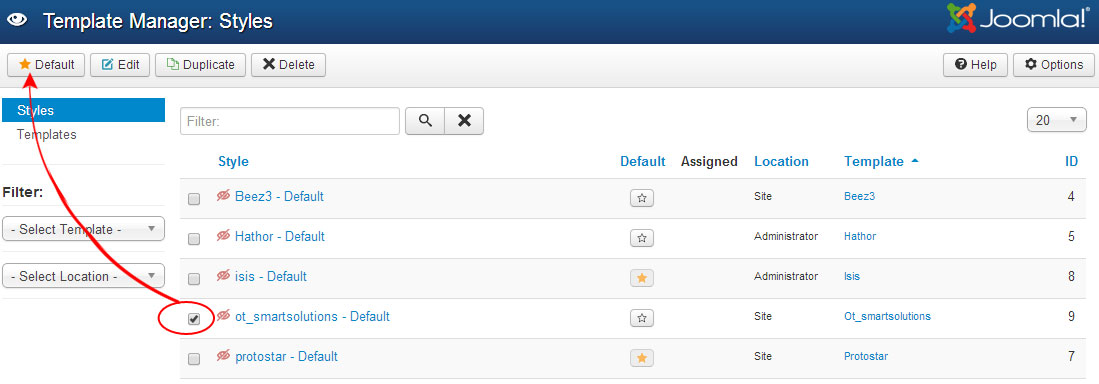Click the preview-disabled eye icon for ot_smartsolutions
Screen dimensions: 1099x384
point(224,316)
